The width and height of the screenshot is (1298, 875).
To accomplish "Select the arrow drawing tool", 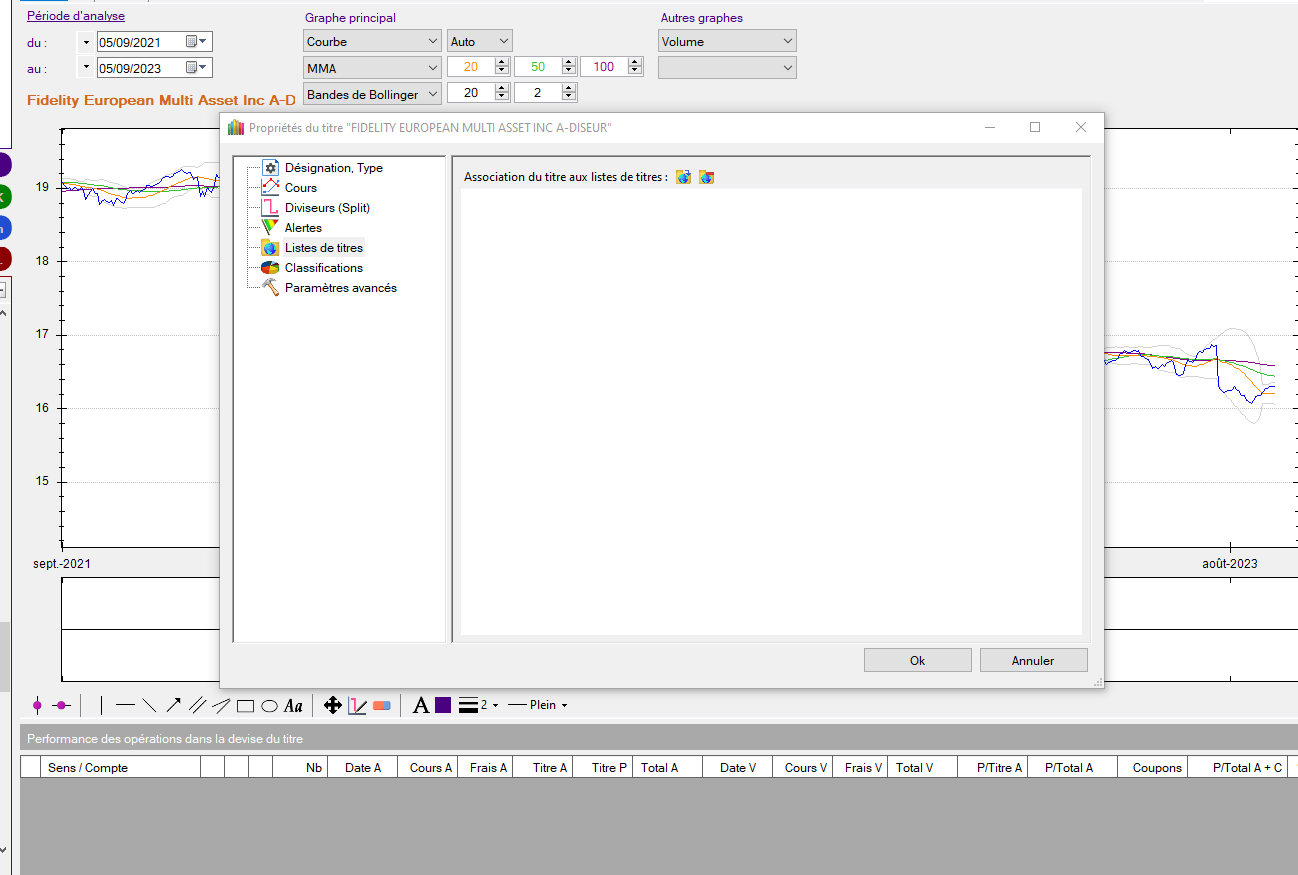I will (173, 706).
